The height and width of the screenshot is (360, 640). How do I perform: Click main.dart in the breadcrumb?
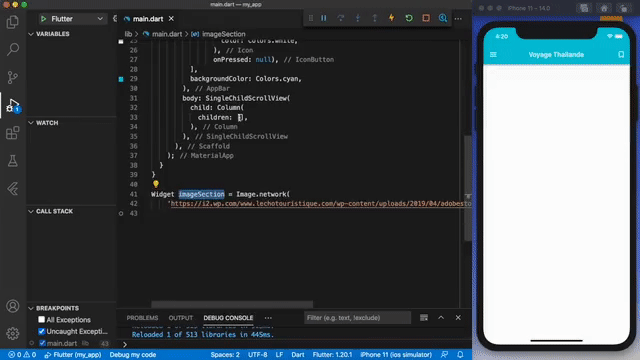(167, 34)
